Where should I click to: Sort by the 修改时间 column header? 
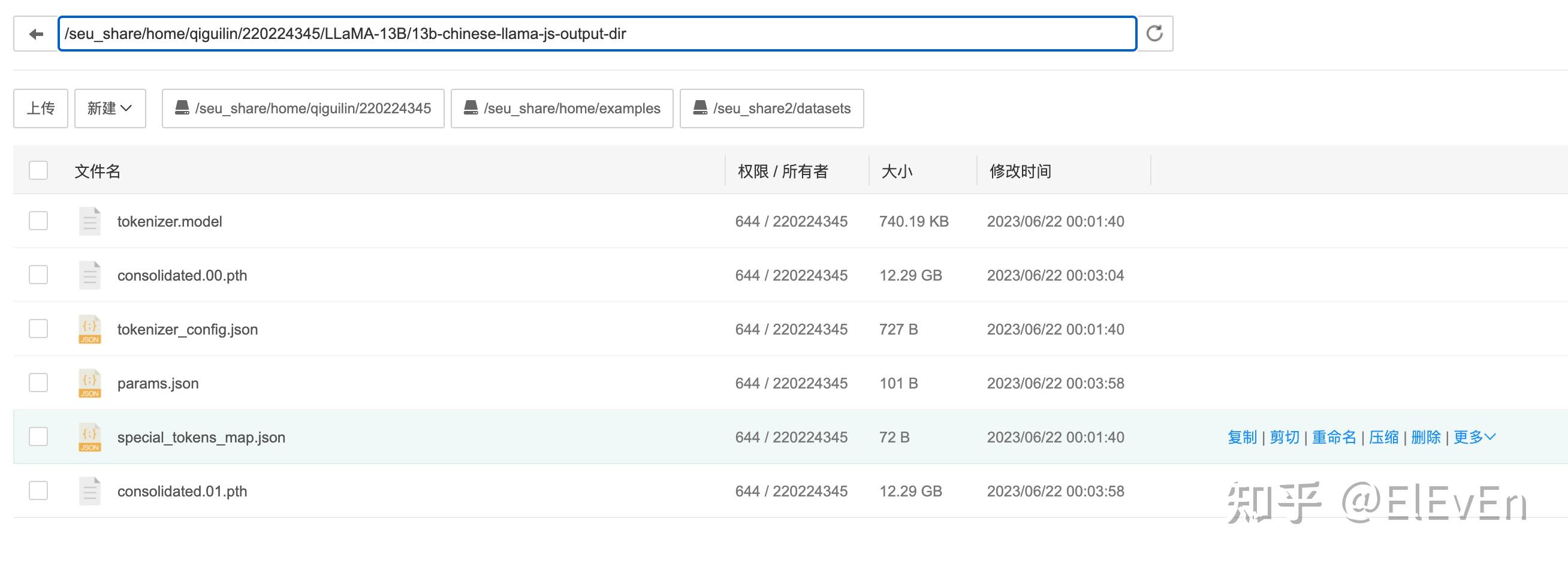pyautogui.click(x=1020, y=171)
